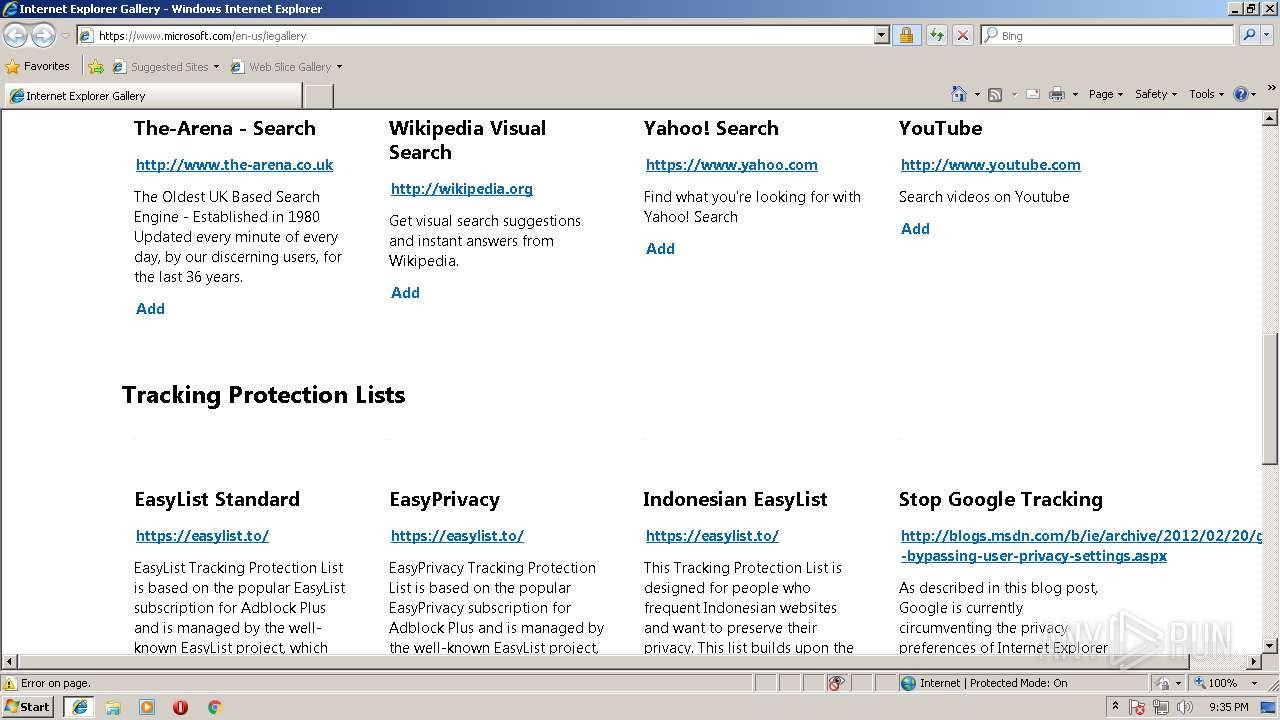The height and width of the screenshot is (720, 1280).
Task: Open the Help menu dropdown arrow
Action: point(1255,94)
